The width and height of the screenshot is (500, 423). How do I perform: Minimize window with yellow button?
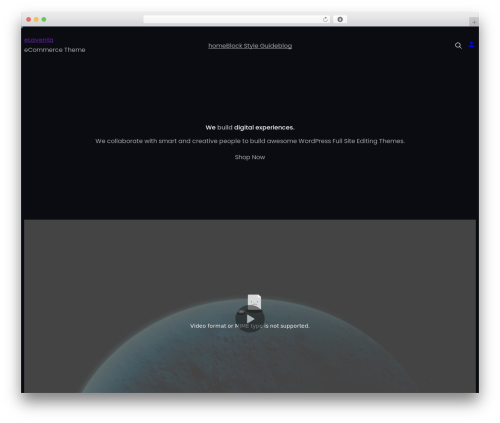[36, 20]
